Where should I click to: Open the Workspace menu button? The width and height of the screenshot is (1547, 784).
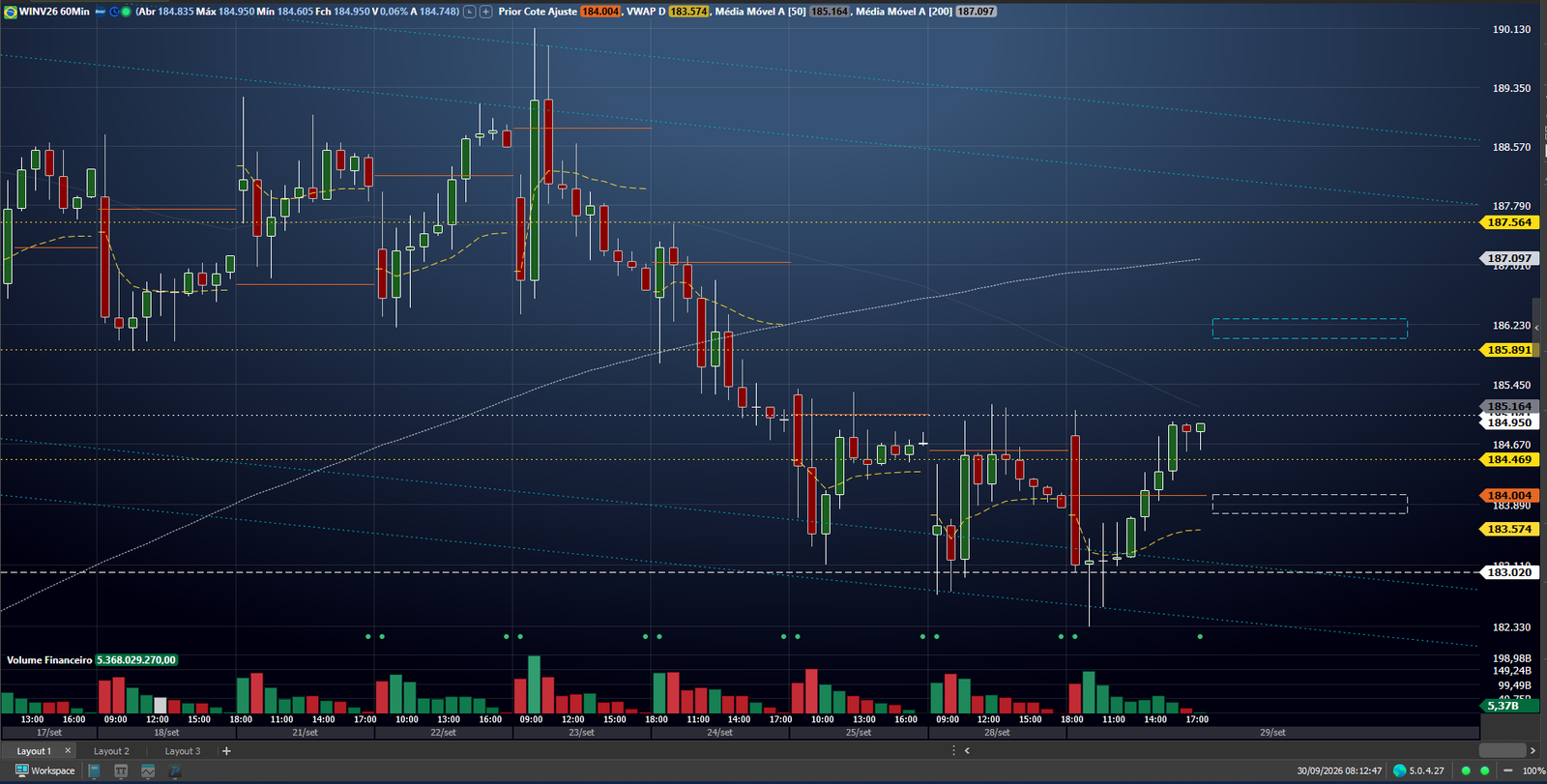[x=45, y=770]
